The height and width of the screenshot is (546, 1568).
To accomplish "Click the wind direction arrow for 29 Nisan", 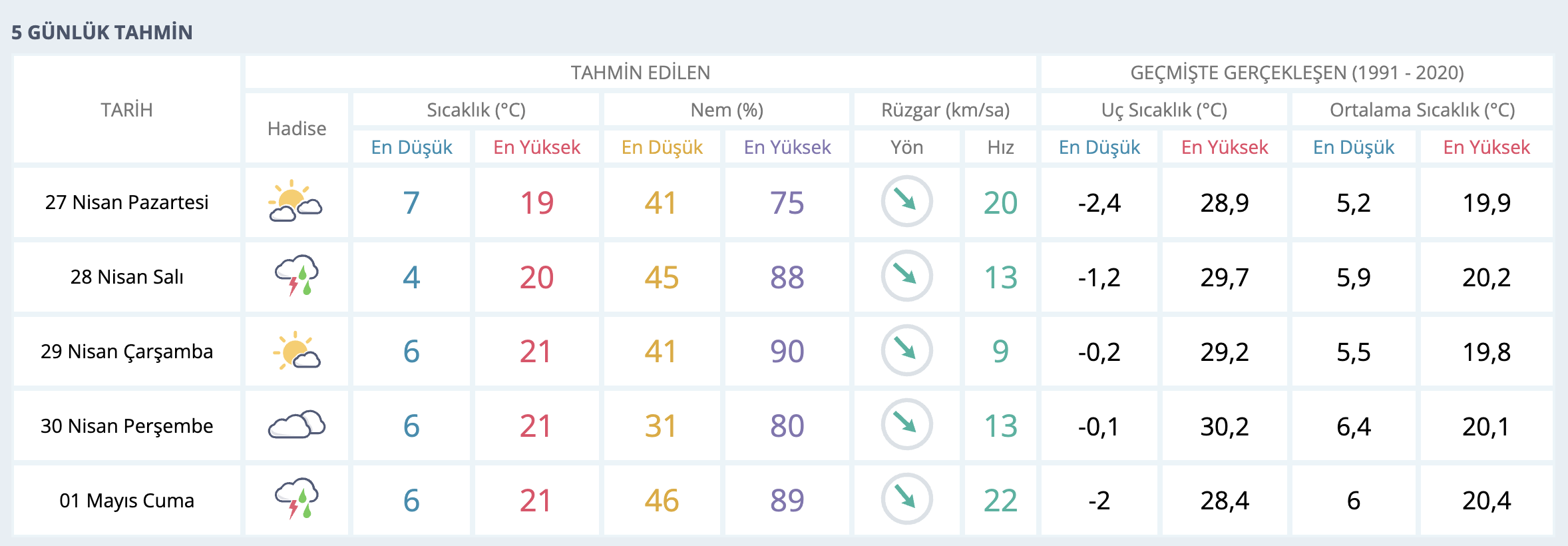I will coord(906,350).
